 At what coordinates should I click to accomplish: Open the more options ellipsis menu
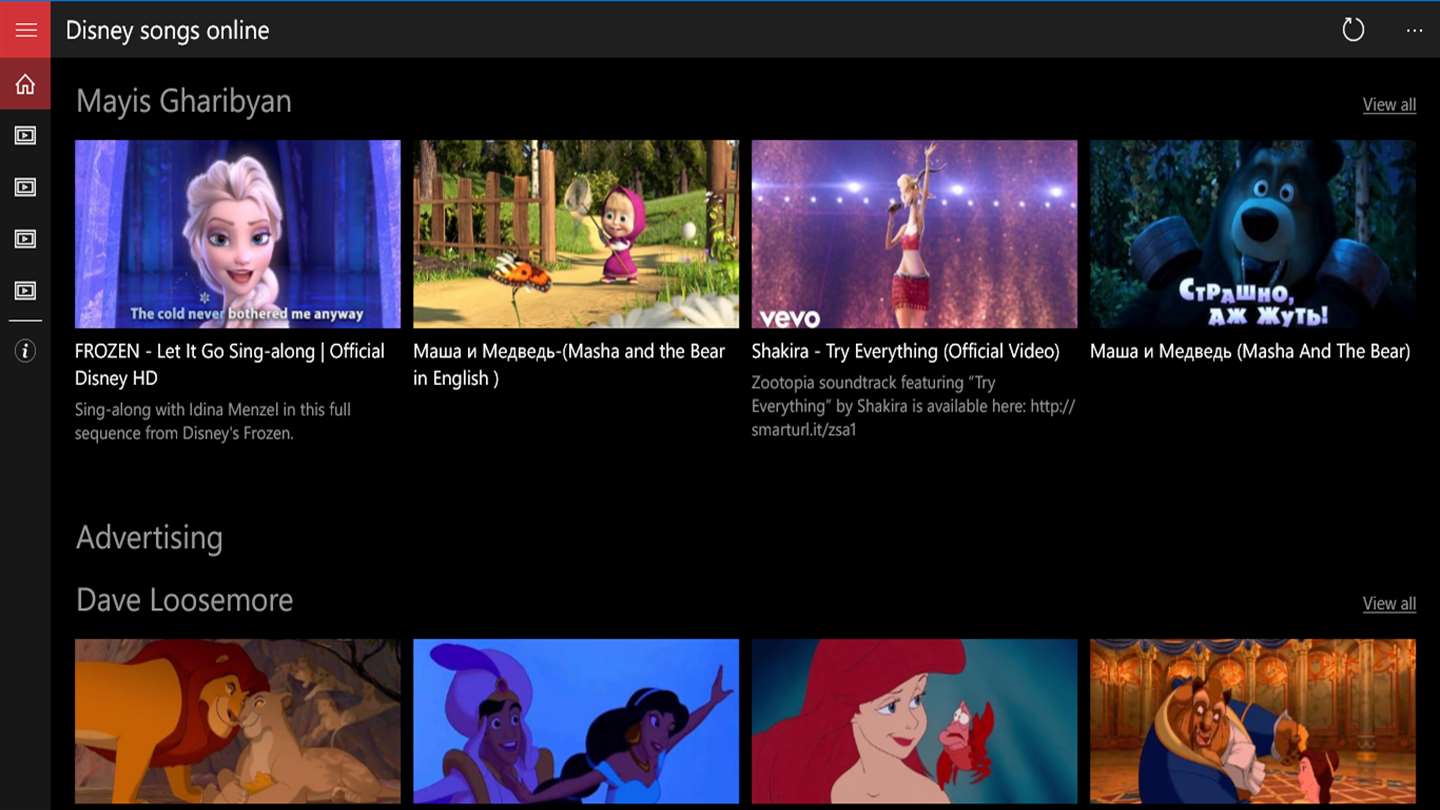1414,30
